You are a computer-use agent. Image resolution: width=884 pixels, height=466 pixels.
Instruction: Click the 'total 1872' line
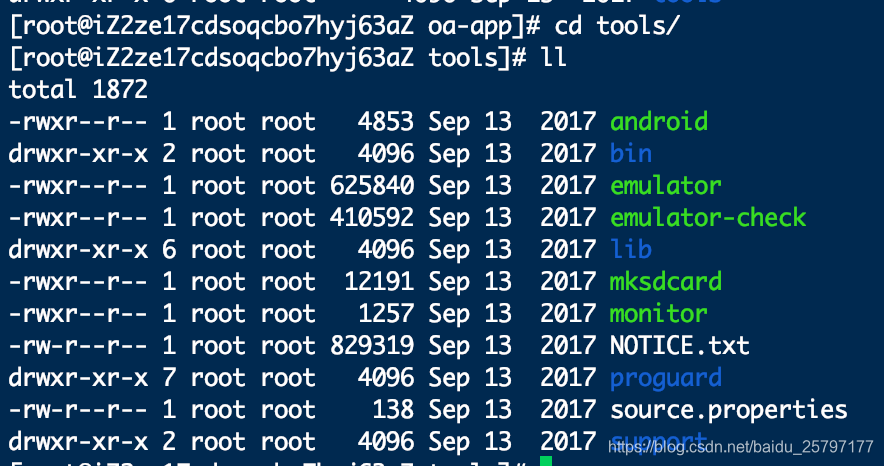78,90
